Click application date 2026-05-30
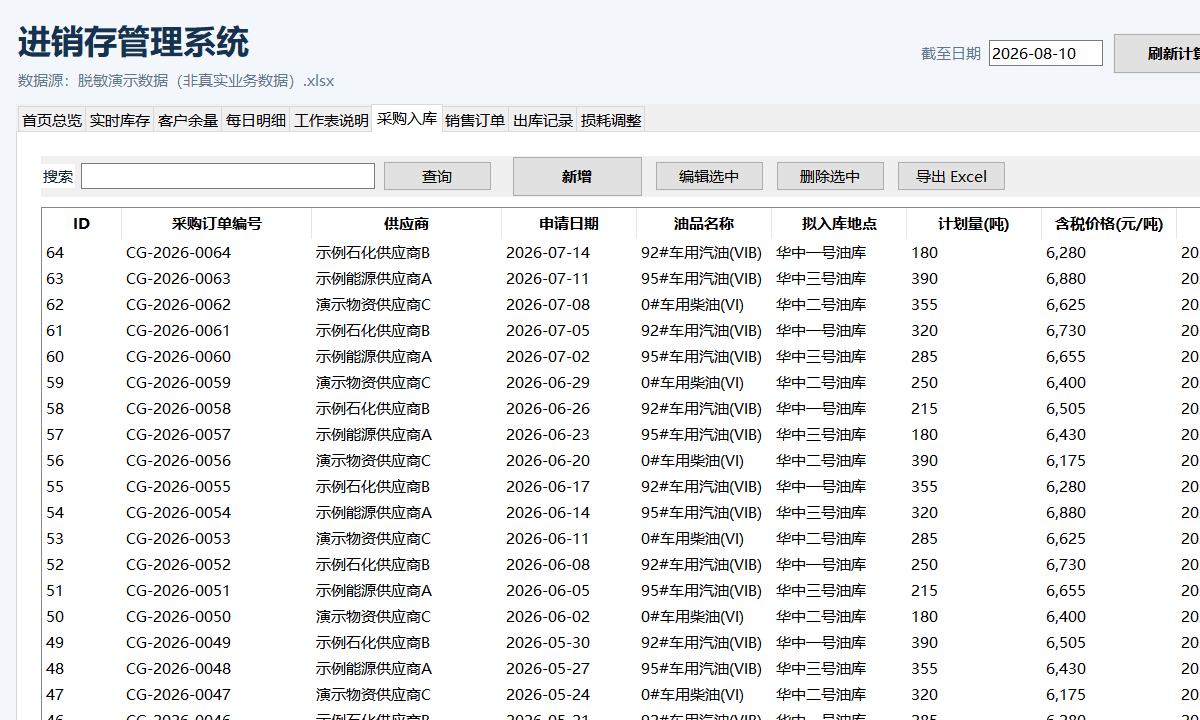 [x=548, y=642]
